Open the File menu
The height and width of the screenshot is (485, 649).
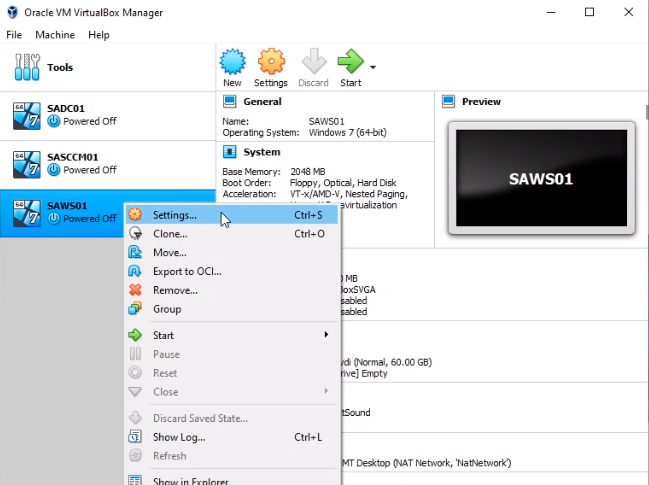pyautogui.click(x=14, y=35)
